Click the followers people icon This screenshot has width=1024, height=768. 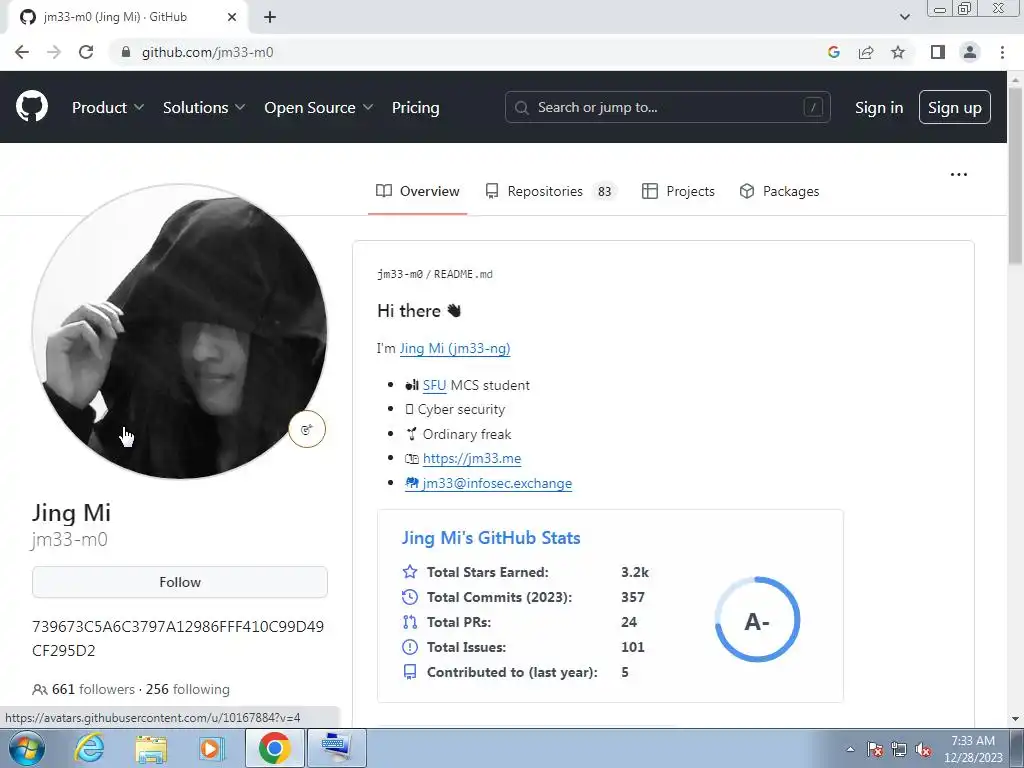coord(39,689)
